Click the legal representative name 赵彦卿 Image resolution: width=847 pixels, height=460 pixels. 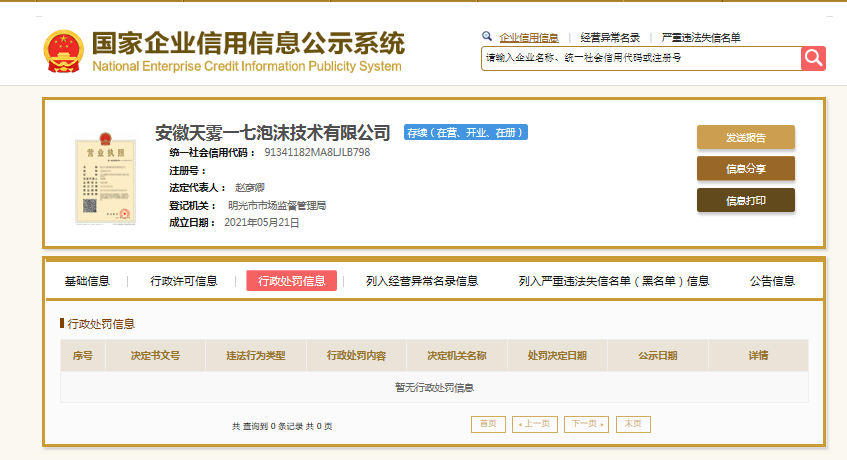click(x=250, y=187)
